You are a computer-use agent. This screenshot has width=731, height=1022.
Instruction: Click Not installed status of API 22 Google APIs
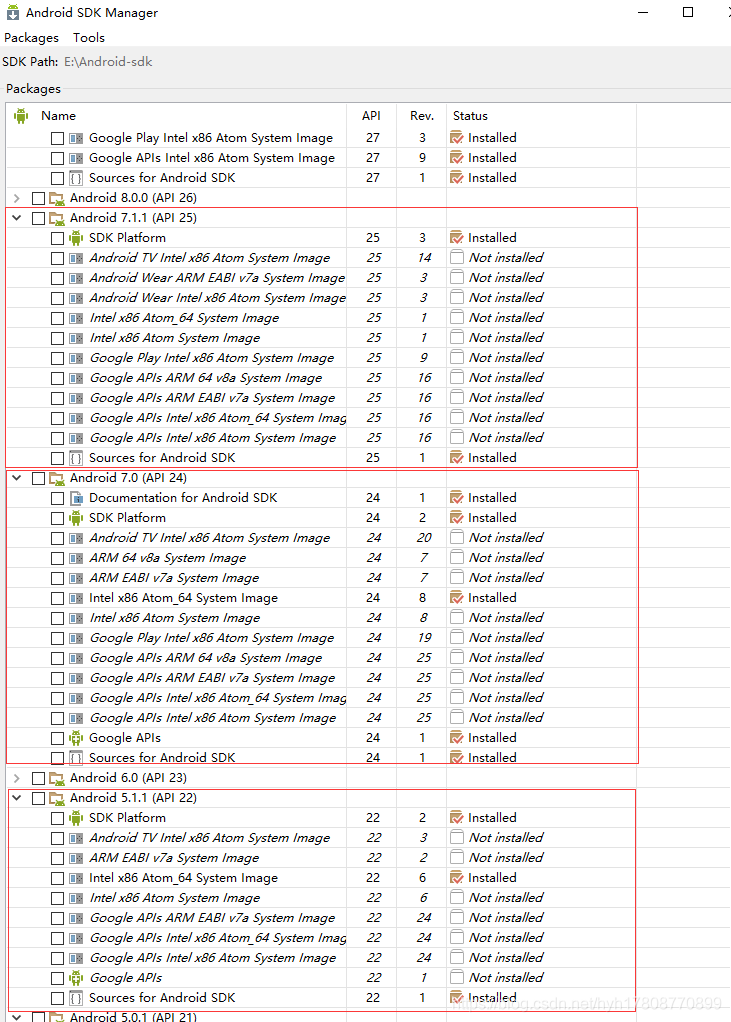click(x=506, y=978)
